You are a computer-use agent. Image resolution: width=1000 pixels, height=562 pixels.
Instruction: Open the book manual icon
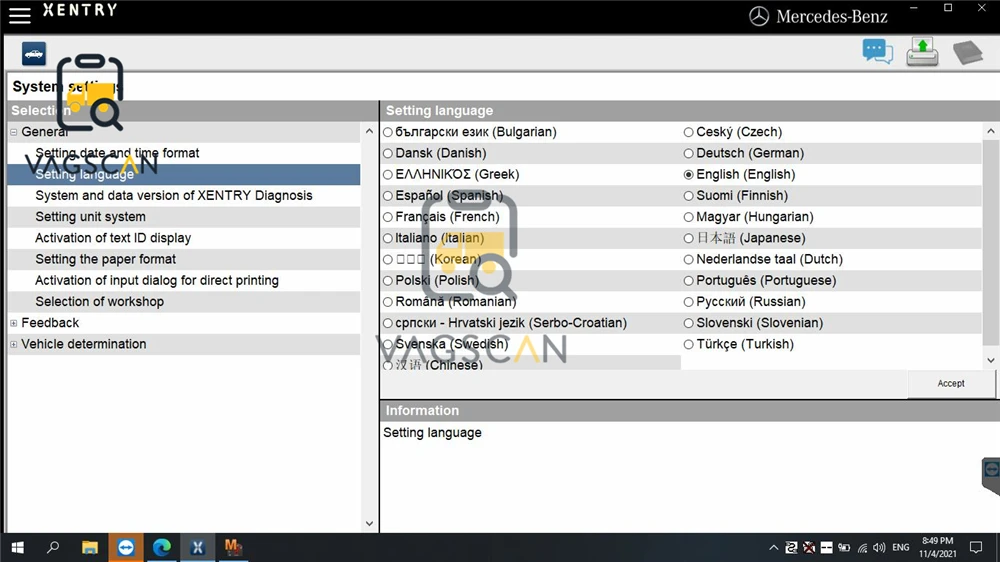pyautogui.click(x=967, y=52)
